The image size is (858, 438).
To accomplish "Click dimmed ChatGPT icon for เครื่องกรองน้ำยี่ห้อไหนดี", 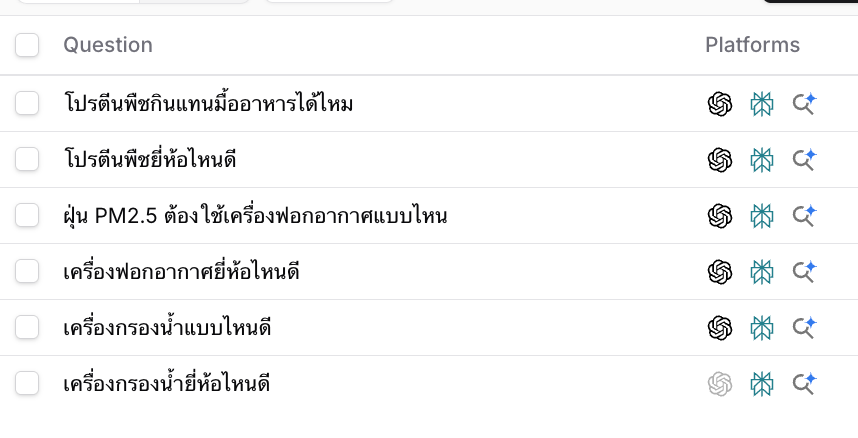I will point(720,383).
